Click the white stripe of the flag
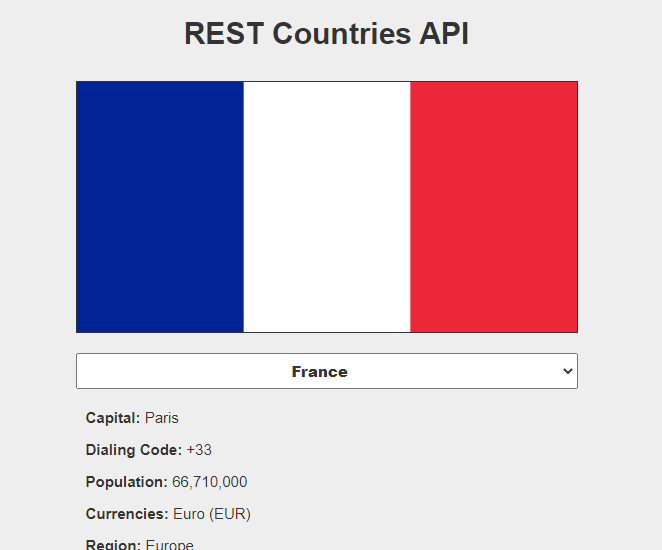662x550 pixels. tap(327, 207)
